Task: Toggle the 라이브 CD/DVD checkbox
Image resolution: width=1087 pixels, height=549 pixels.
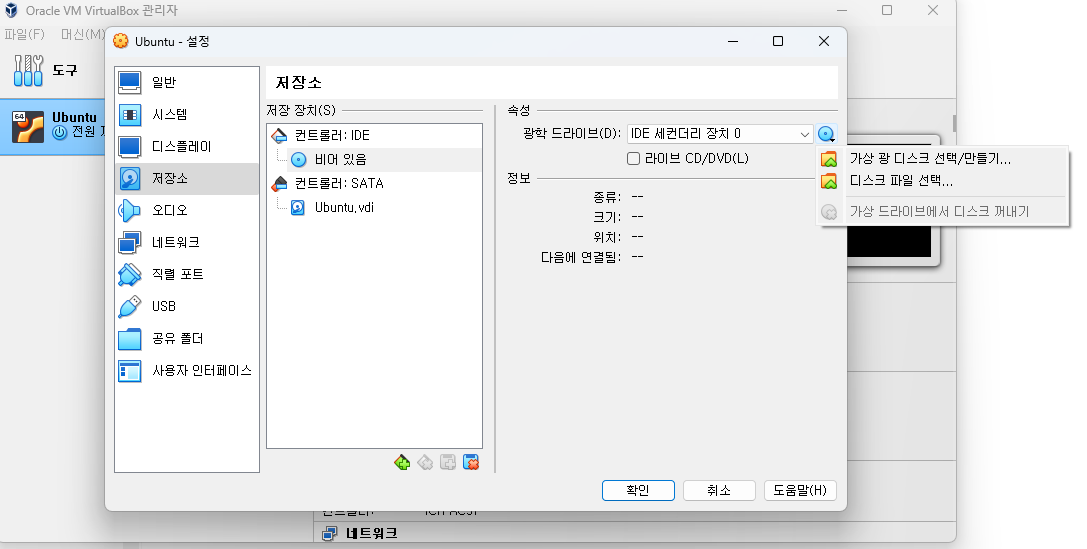Action: [x=633, y=159]
